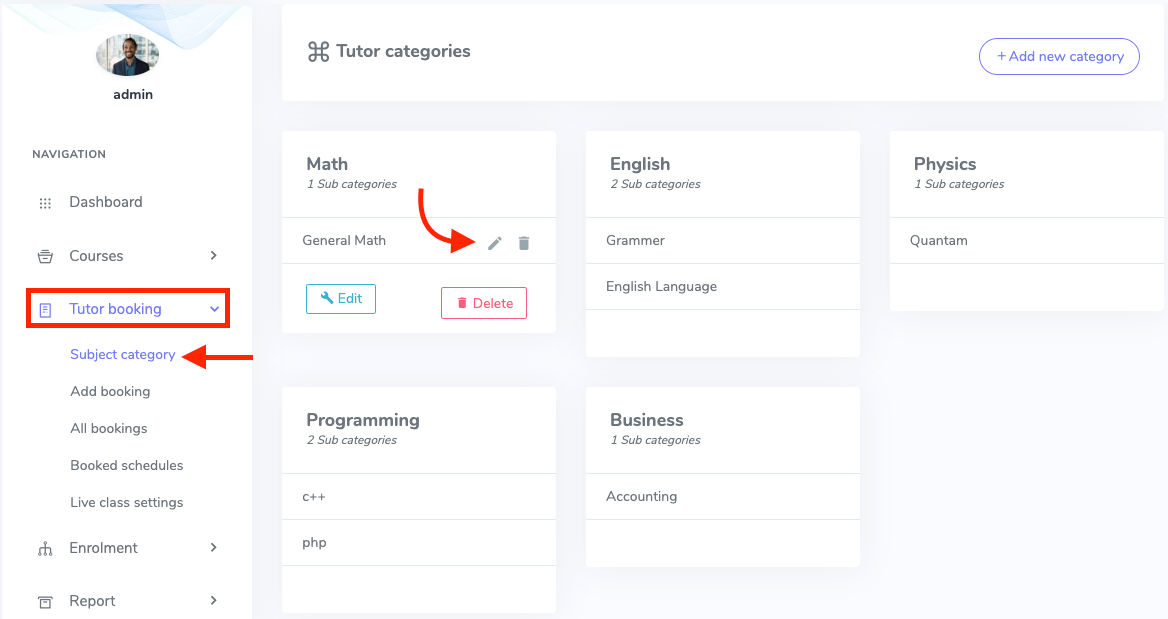The width and height of the screenshot is (1168, 619).
Task: Click the Delete button on the Math card
Action: [483, 303]
